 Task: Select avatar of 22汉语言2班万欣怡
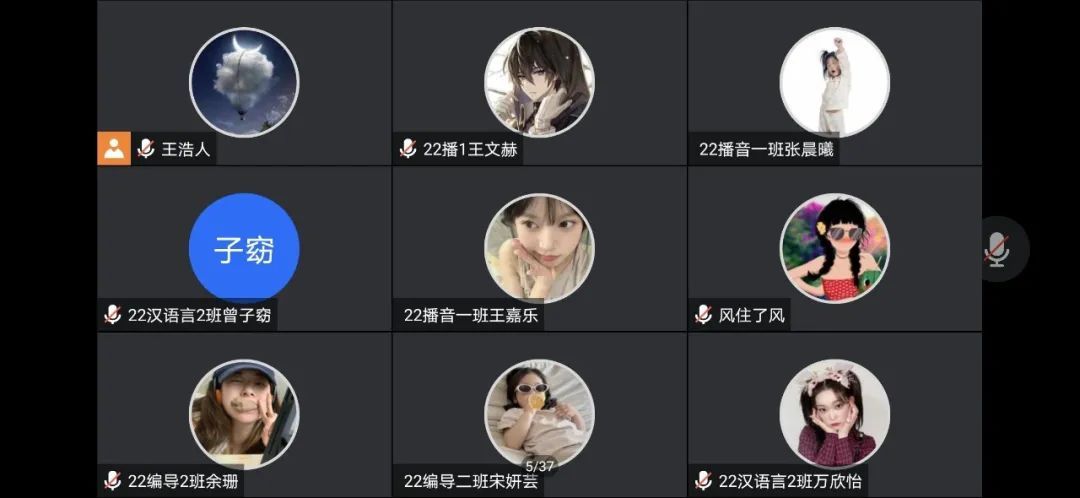coord(835,414)
